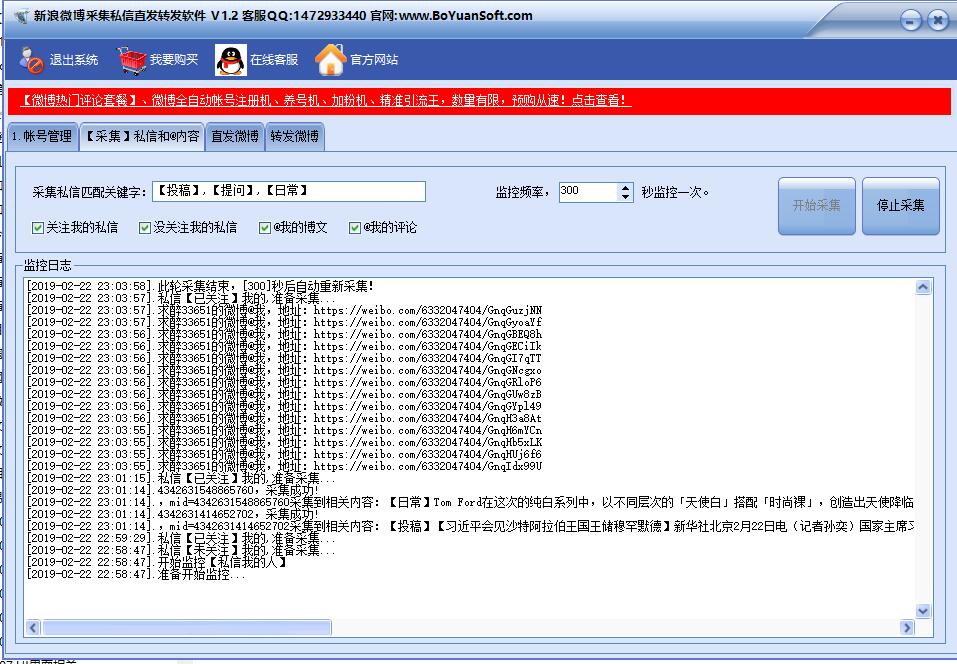Uncheck the @我的评论 checkbox
The height and width of the screenshot is (664, 957).
click(355, 228)
